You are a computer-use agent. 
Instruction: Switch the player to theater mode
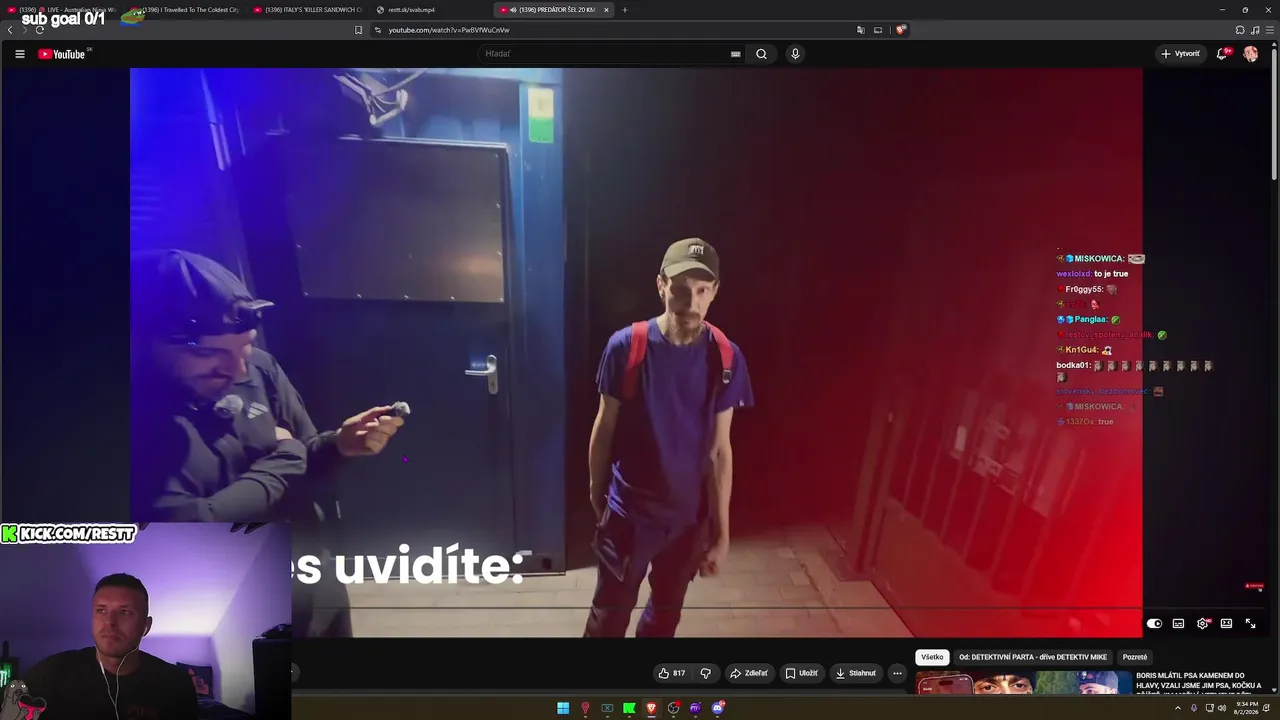click(x=1226, y=624)
